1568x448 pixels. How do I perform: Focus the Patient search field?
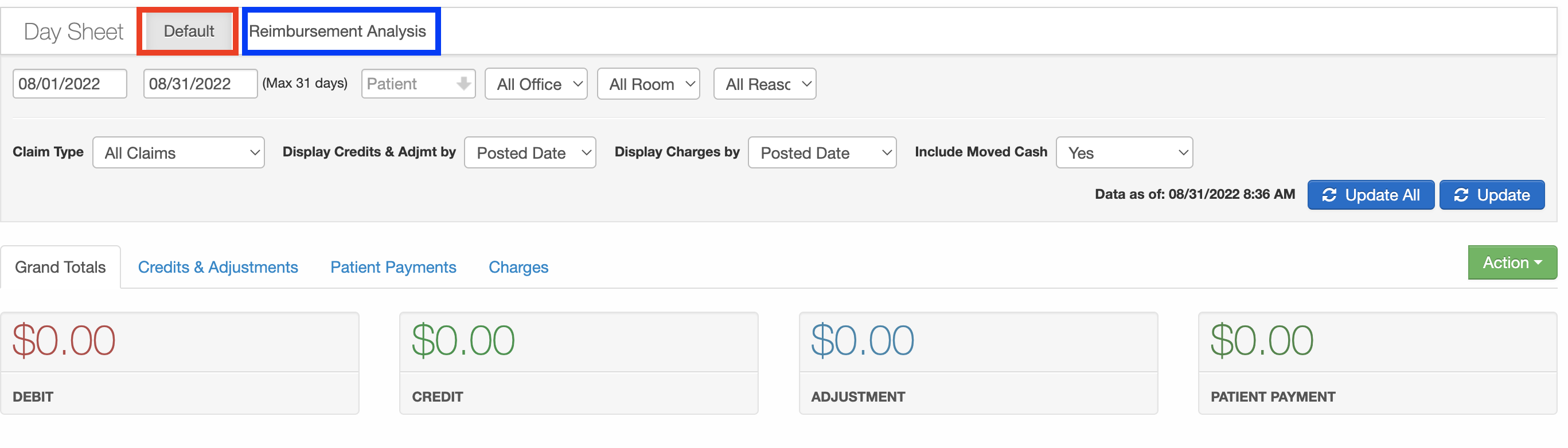pos(418,83)
